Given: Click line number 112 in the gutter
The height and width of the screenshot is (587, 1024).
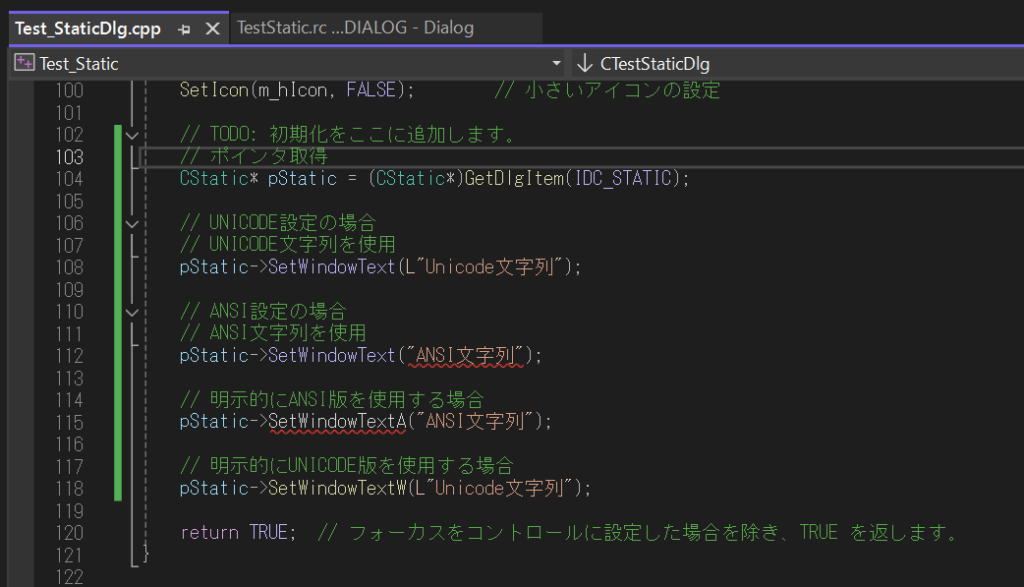Looking at the screenshot, I should 69,355.
